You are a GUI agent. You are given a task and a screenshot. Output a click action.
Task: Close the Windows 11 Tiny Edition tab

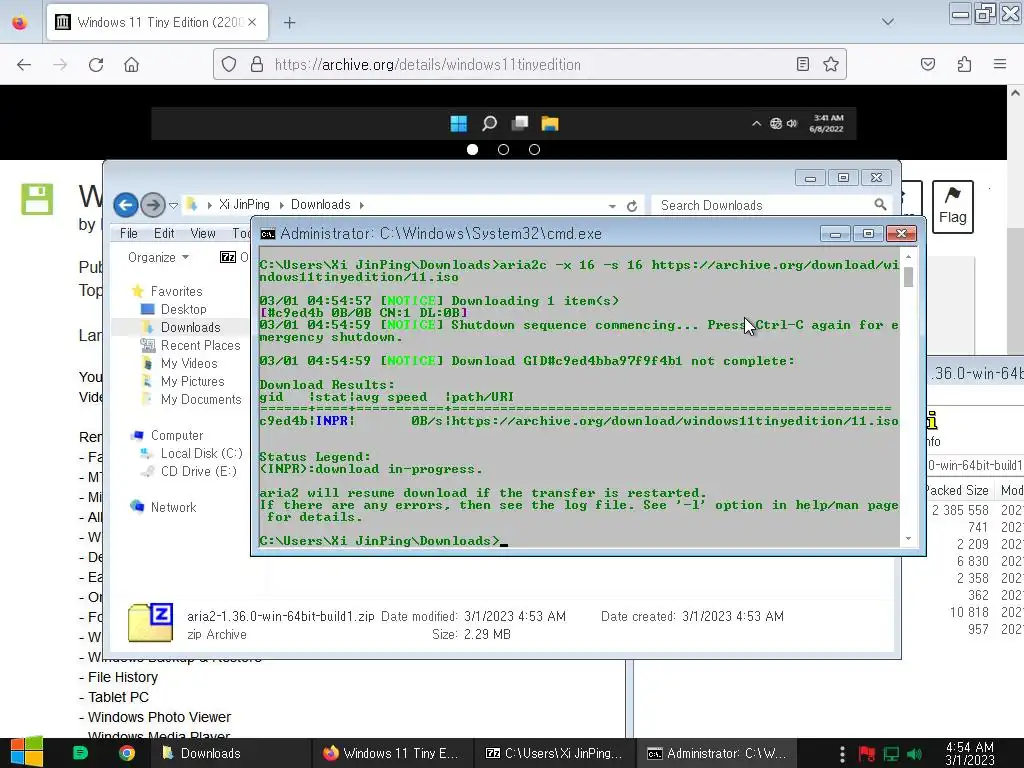click(x=252, y=22)
